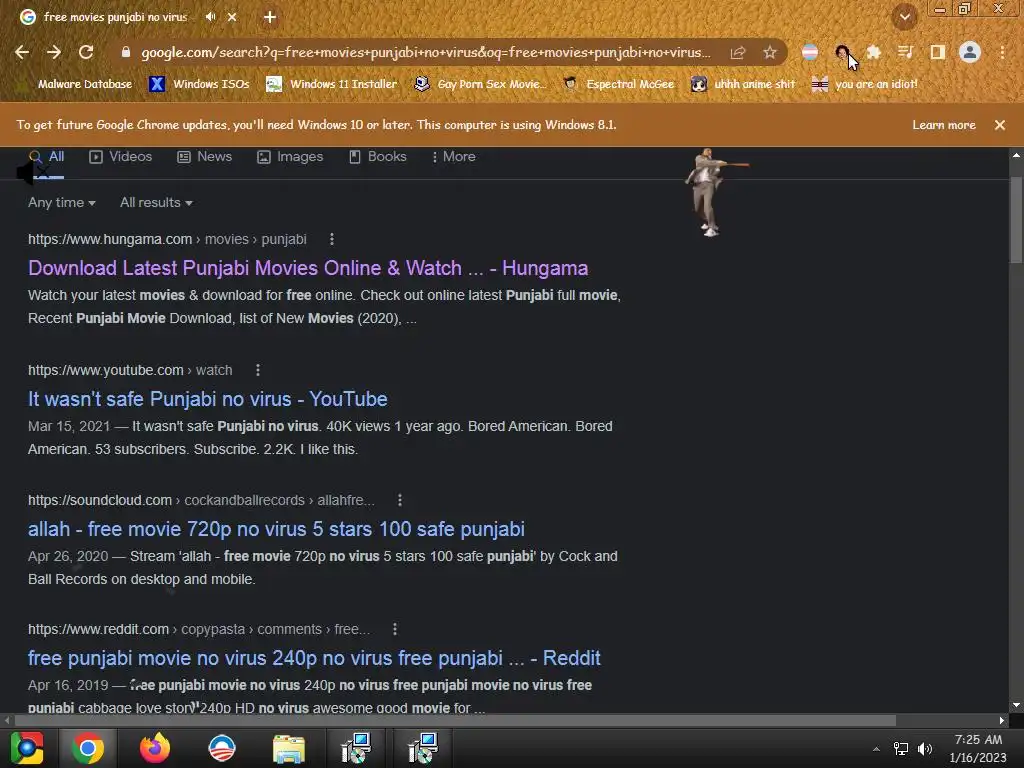The height and width of the screenshot is (768, 1024).
Task: Open the second installer setup taskbar icon
Action: [x=423, y=748]
